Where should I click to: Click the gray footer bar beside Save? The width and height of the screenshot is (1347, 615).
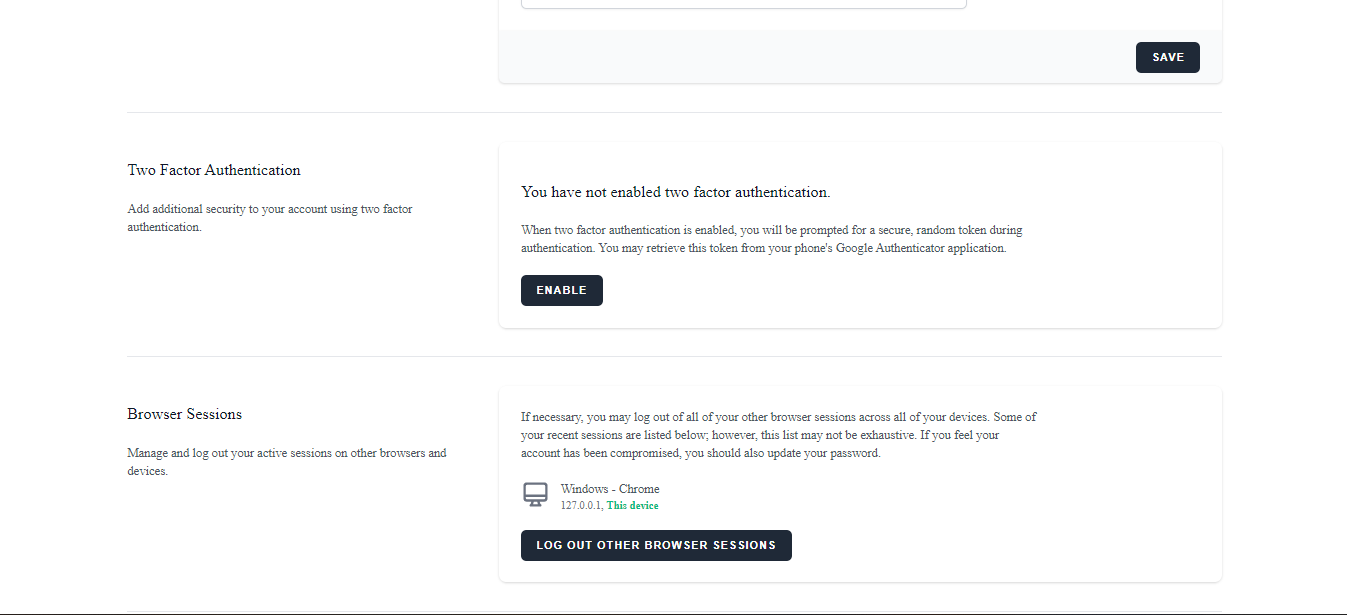pyautogui.click(x=800, y=57)
